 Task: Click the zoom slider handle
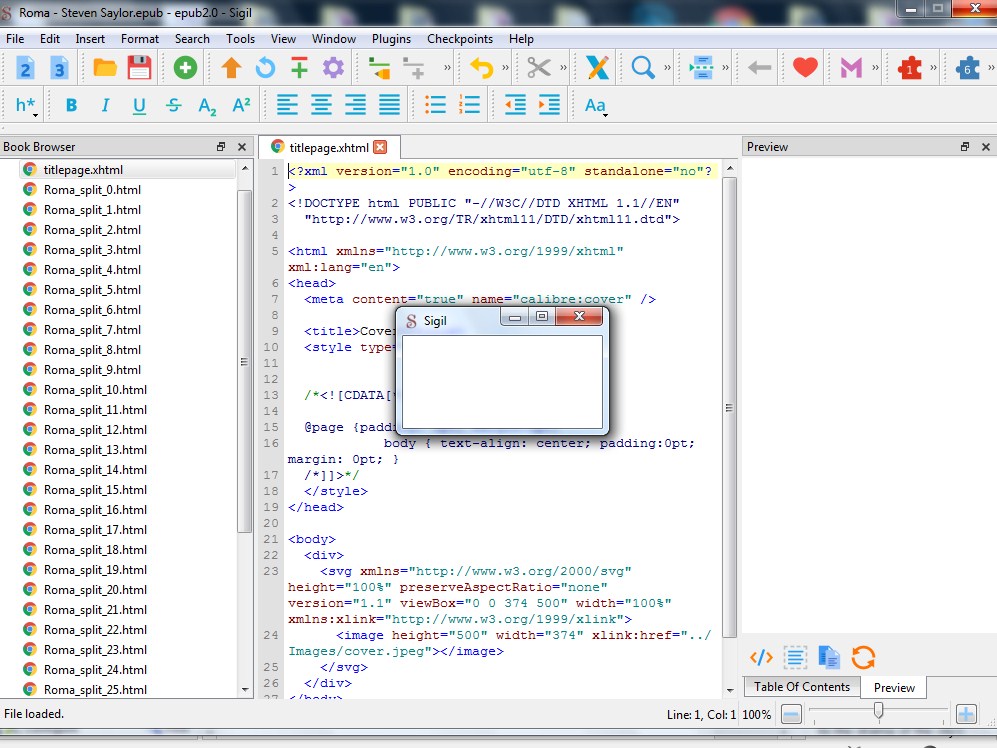(x=878, y=711)
